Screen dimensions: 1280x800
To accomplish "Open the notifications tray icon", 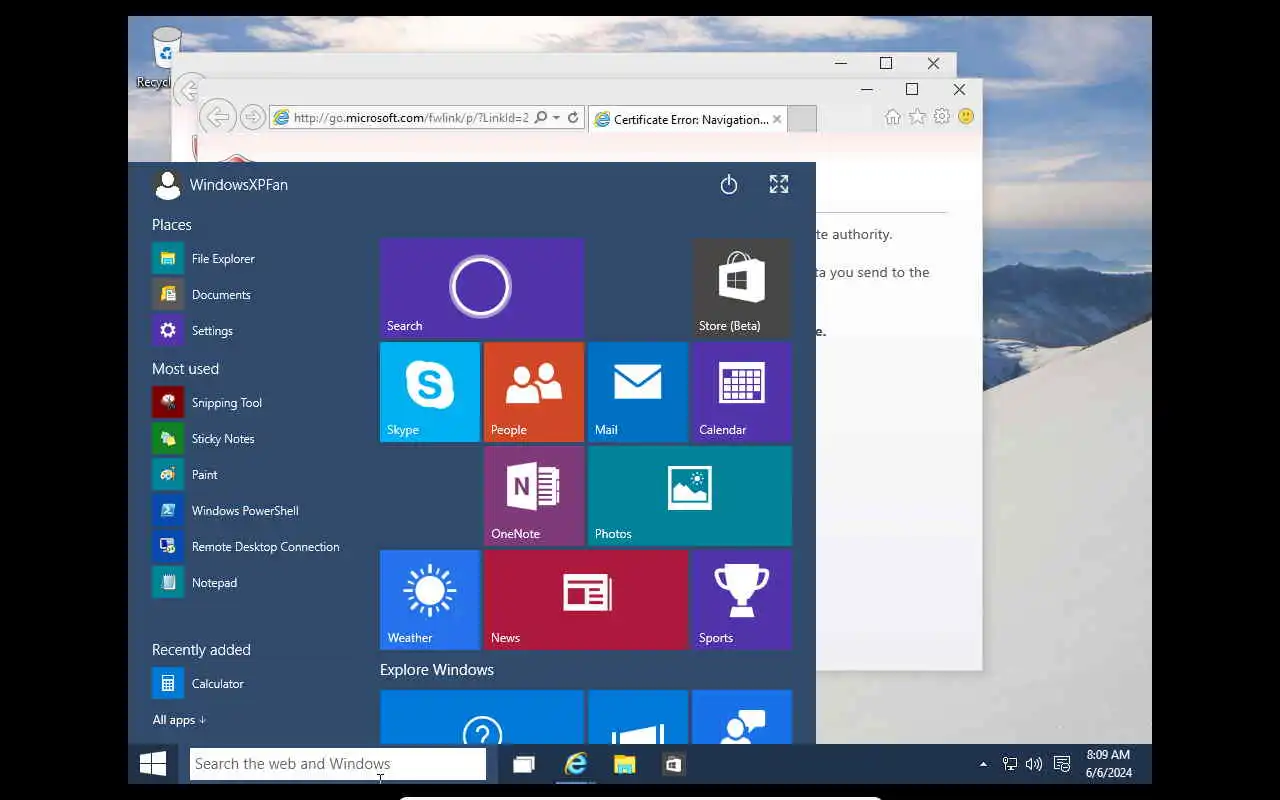I will (1062, 764).
